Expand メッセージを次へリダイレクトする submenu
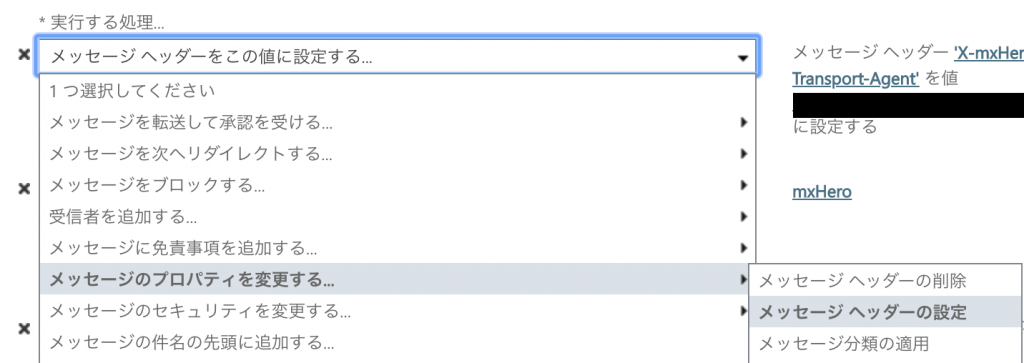This screenshot has height=363, width=1024. (x=397, y=154)
